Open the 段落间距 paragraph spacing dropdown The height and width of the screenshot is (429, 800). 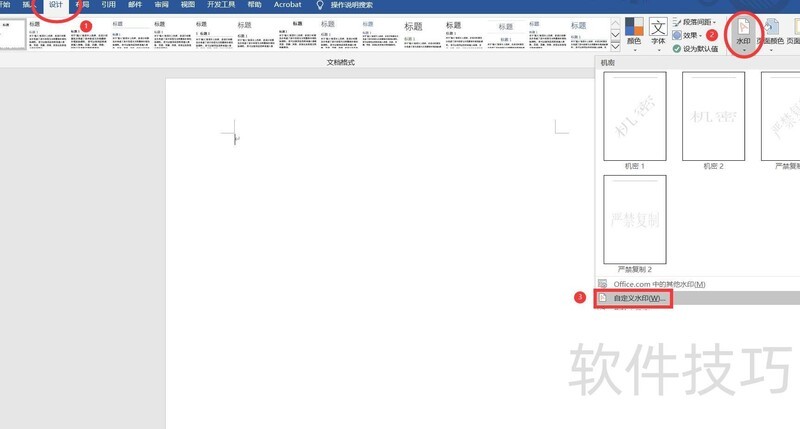(694, 22)
